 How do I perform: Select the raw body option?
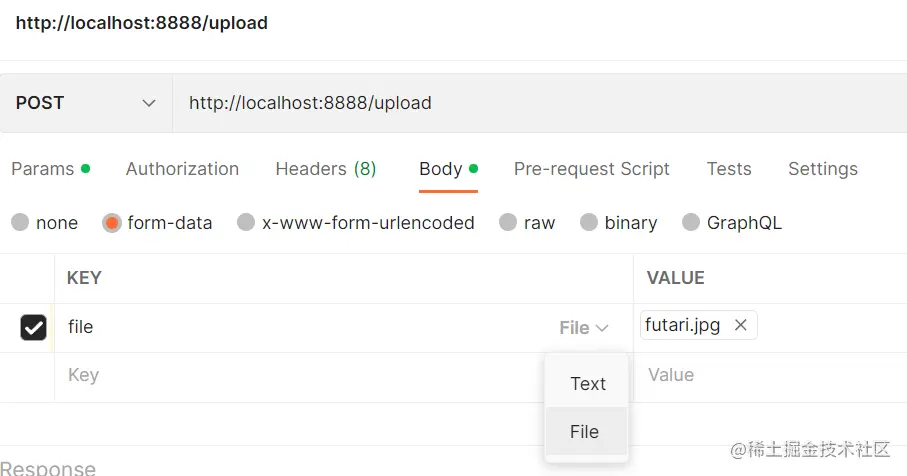[508, 223]
